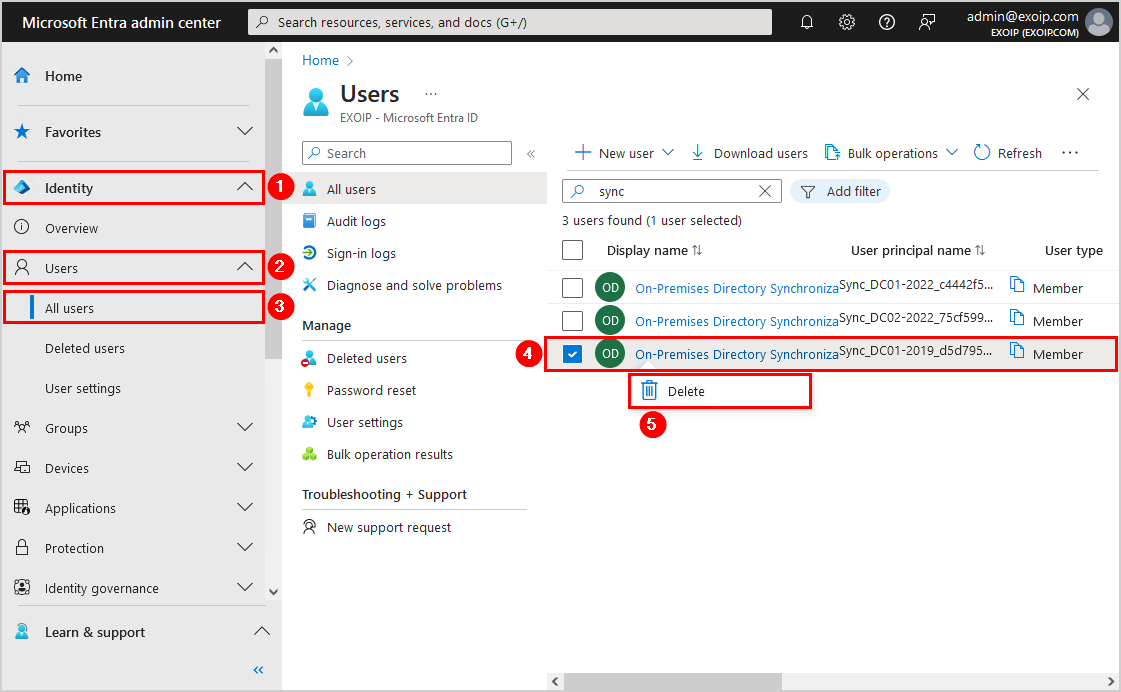The height and width of the screenshot is (692, 1121).
Task: Click the blade menu Search field
Action: [x=407, y=153]
